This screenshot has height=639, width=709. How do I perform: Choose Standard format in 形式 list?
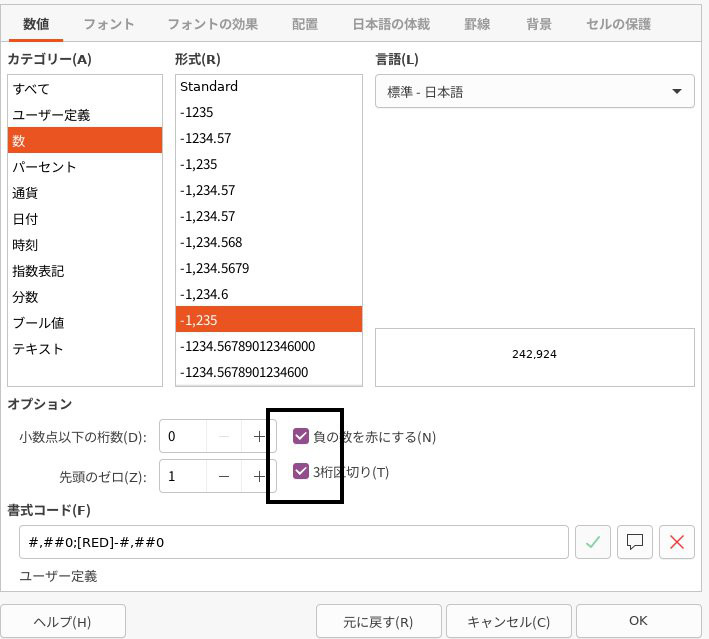(x=209, y=87)
